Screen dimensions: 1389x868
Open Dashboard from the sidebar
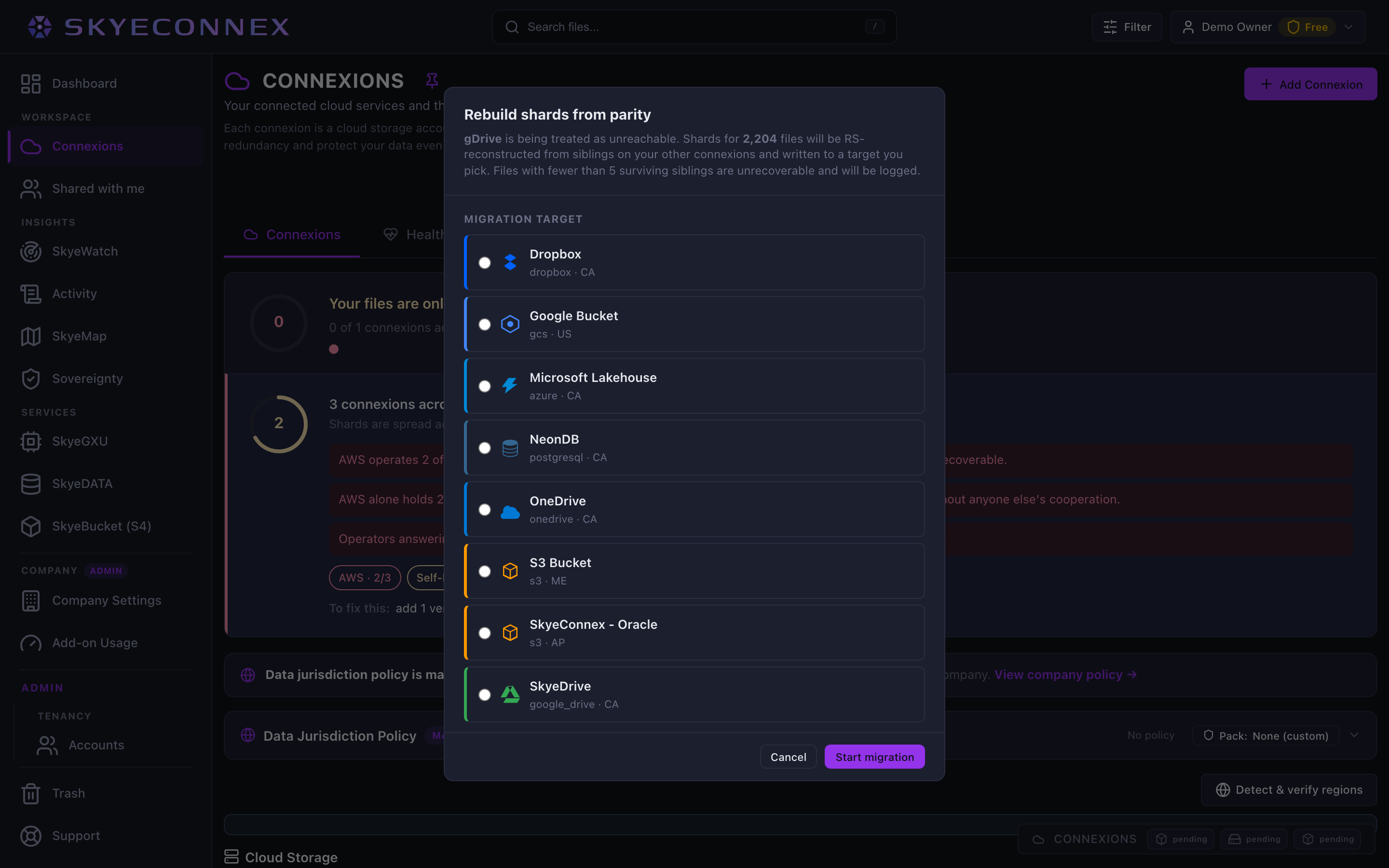point(106,83)
